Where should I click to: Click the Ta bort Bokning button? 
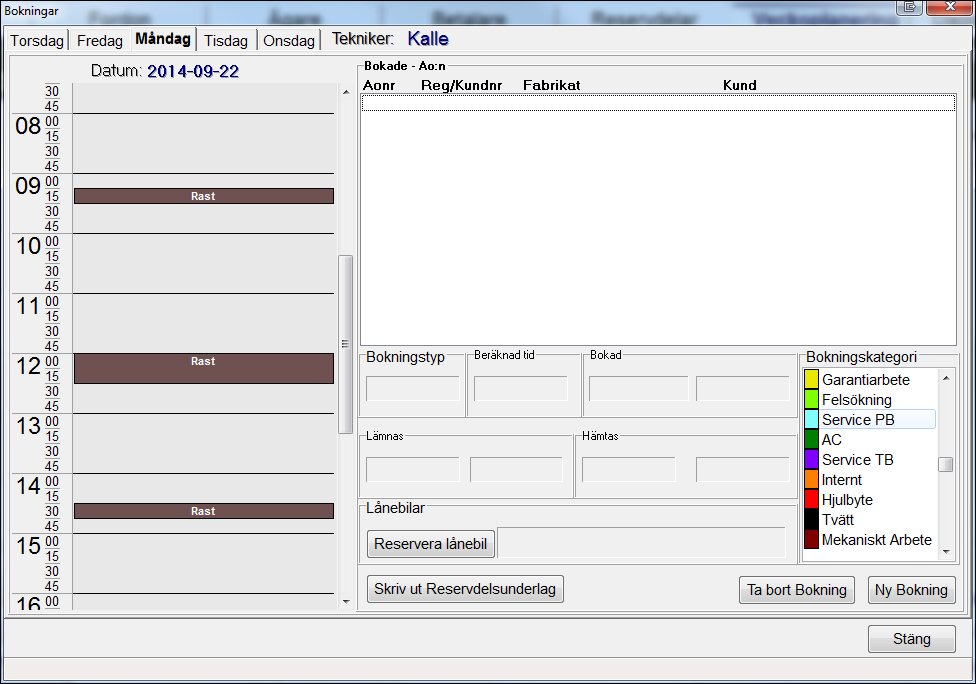pos(797,590)
